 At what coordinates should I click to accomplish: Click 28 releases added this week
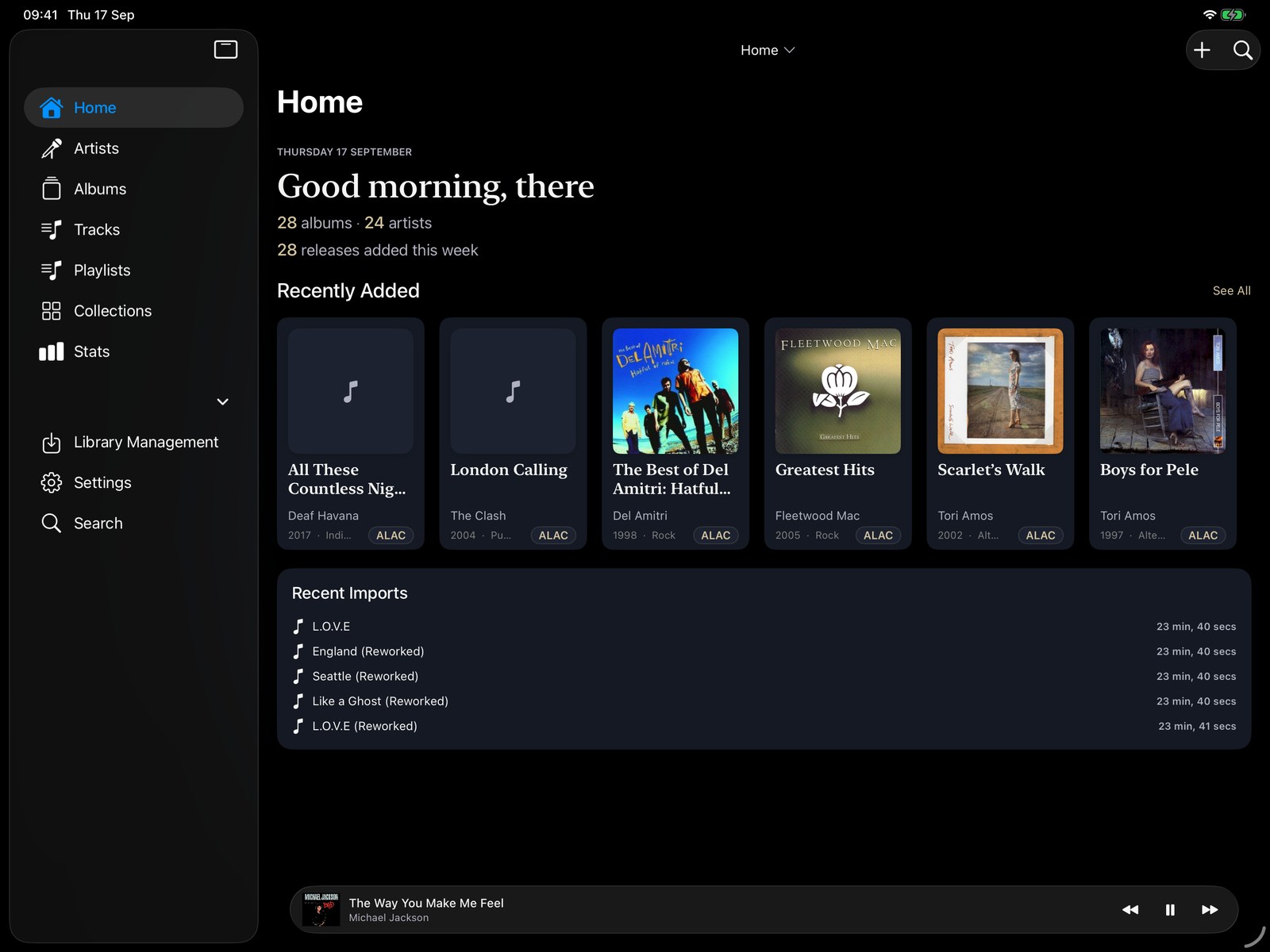point(377,250)
